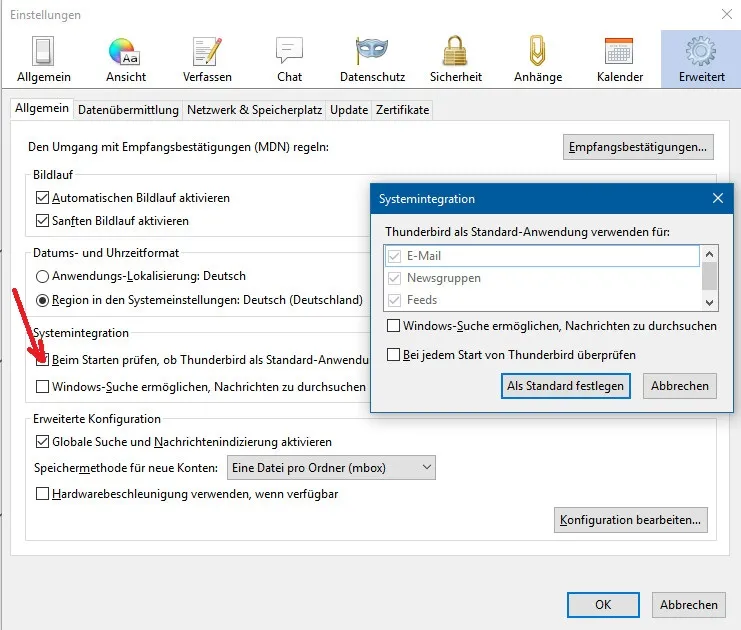Enable Hardwarebeschleunigung verwenden checkbox
The image size is (741, 630).
[x=43, y=494]
